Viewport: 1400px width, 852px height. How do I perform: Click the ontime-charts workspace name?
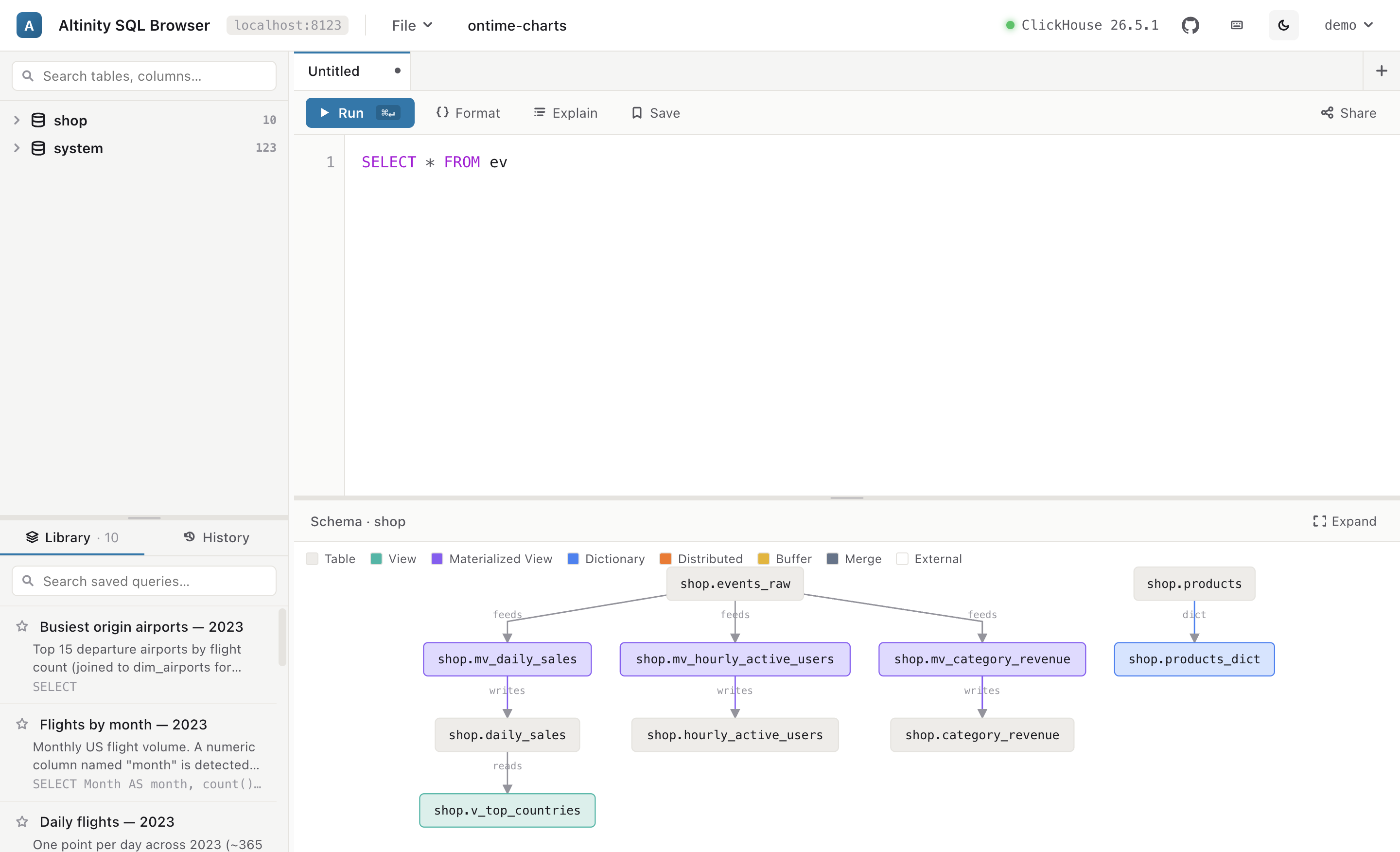(516, 25)
